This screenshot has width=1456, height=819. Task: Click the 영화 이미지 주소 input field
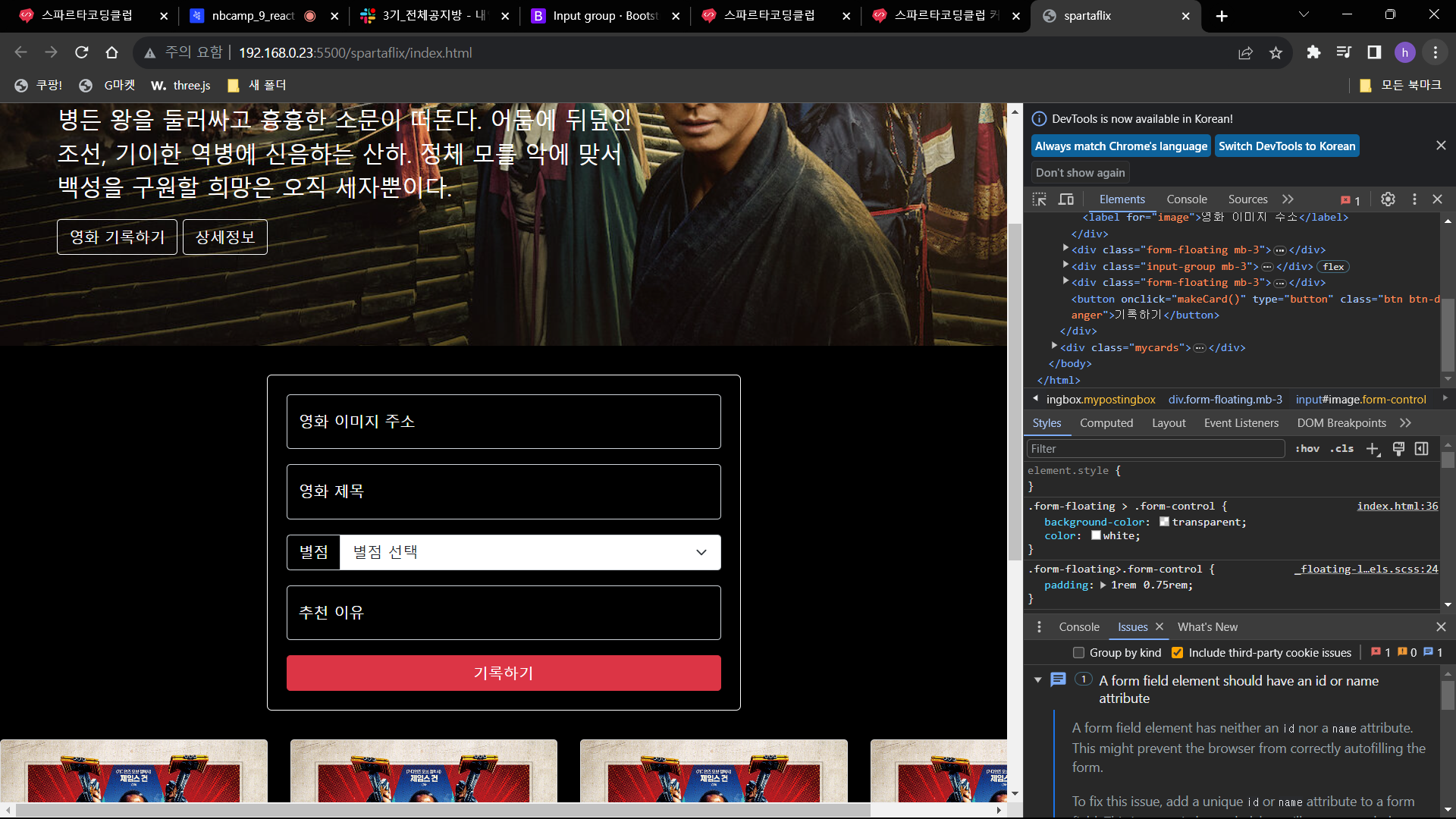tap(504, 422)
